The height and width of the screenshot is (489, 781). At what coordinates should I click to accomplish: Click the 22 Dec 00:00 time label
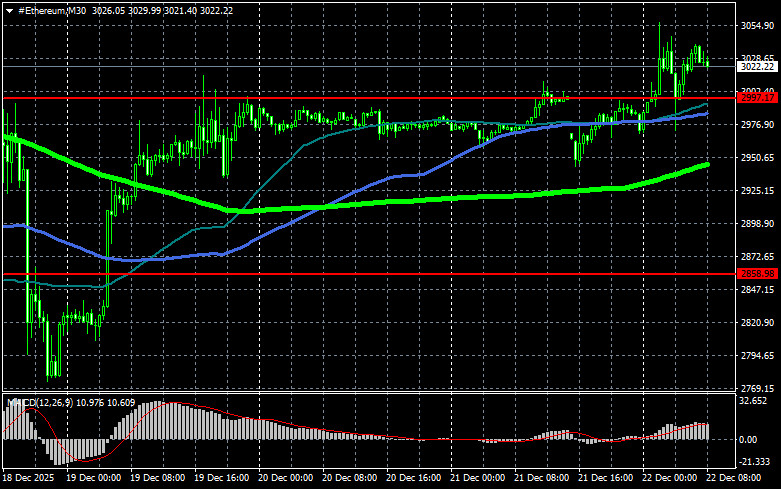[669, 478]
